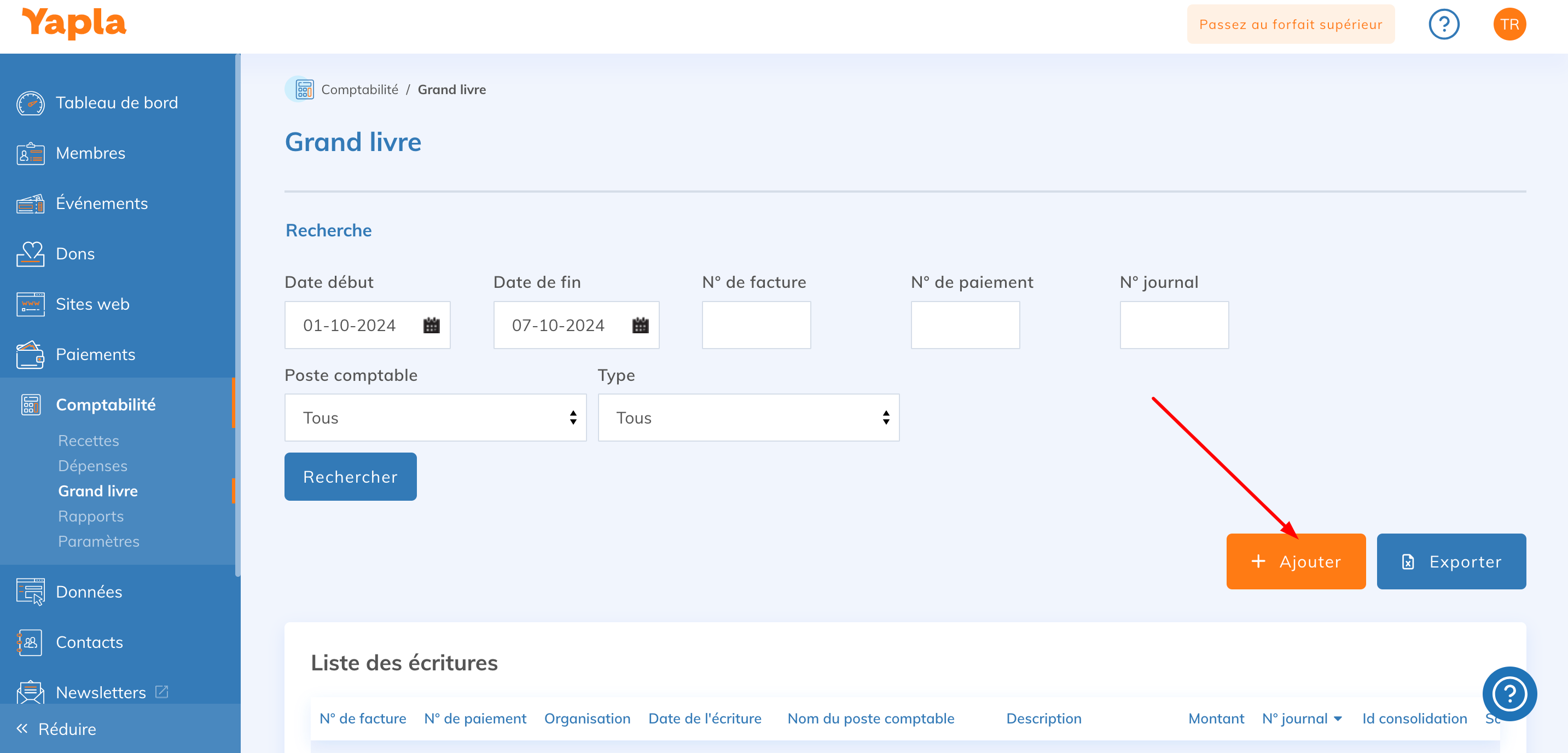Click the orange Ajouter button
The width and height of the screenshot is (1568, 753).
click(x=1296, y=561)
